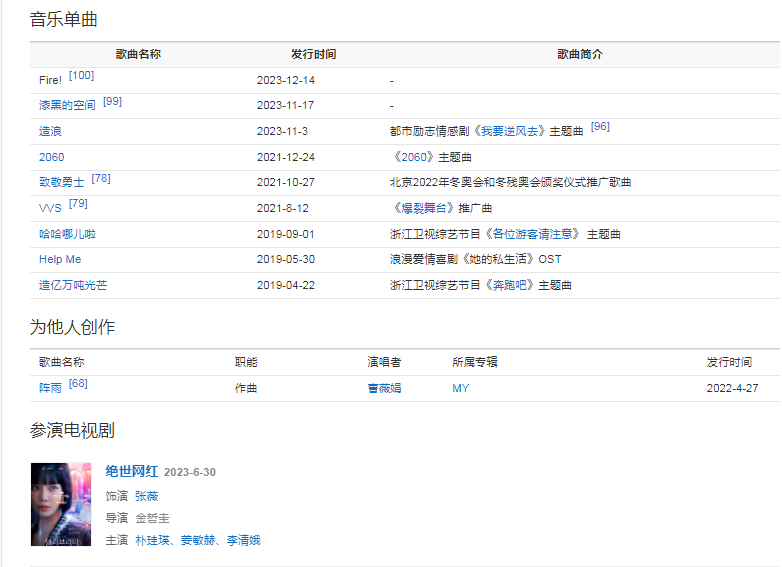Open the 2060 song link
The width and height of the screenshot is (782, 567).
point(51,157)
